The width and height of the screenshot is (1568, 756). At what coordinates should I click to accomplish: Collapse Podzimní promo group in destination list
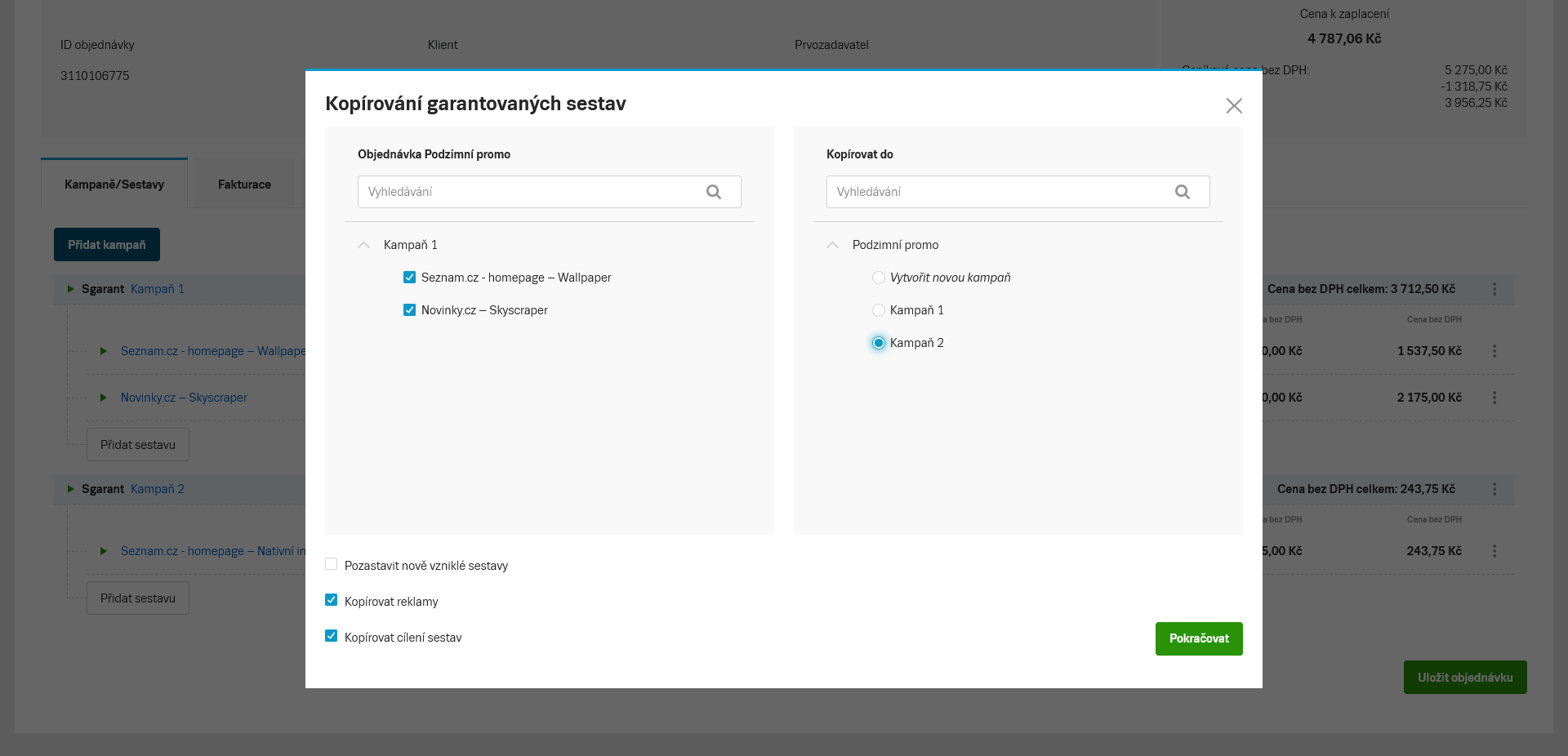pyautogui.click(x=833, y=245)
